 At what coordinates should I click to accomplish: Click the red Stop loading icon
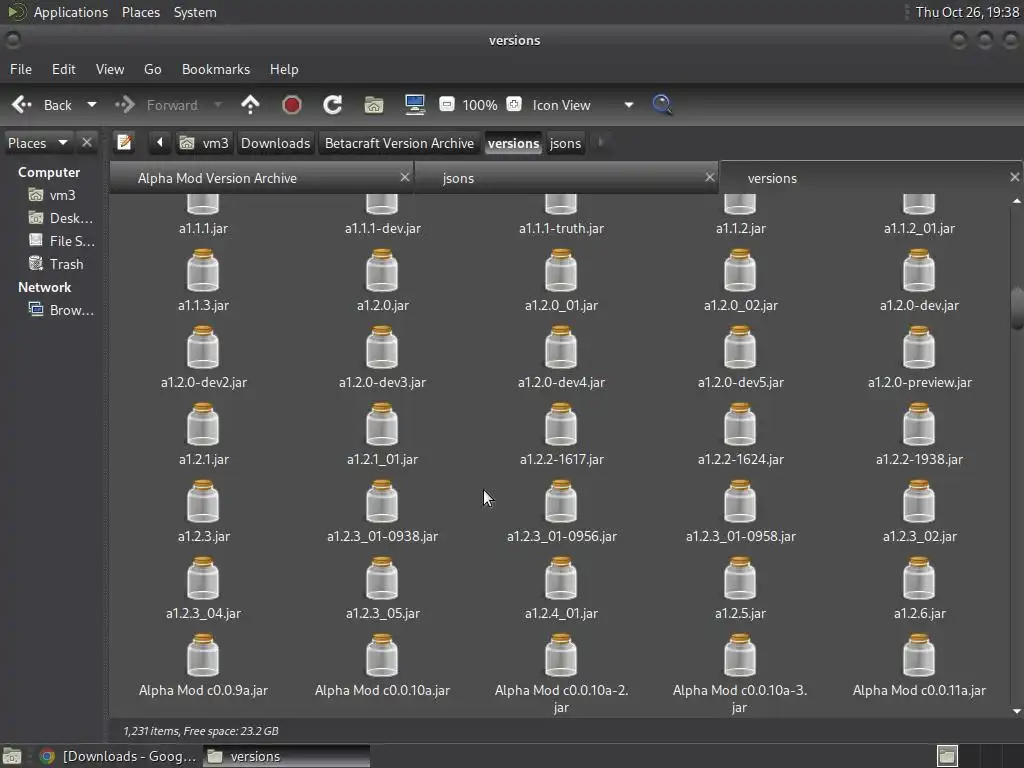[291, 105]
